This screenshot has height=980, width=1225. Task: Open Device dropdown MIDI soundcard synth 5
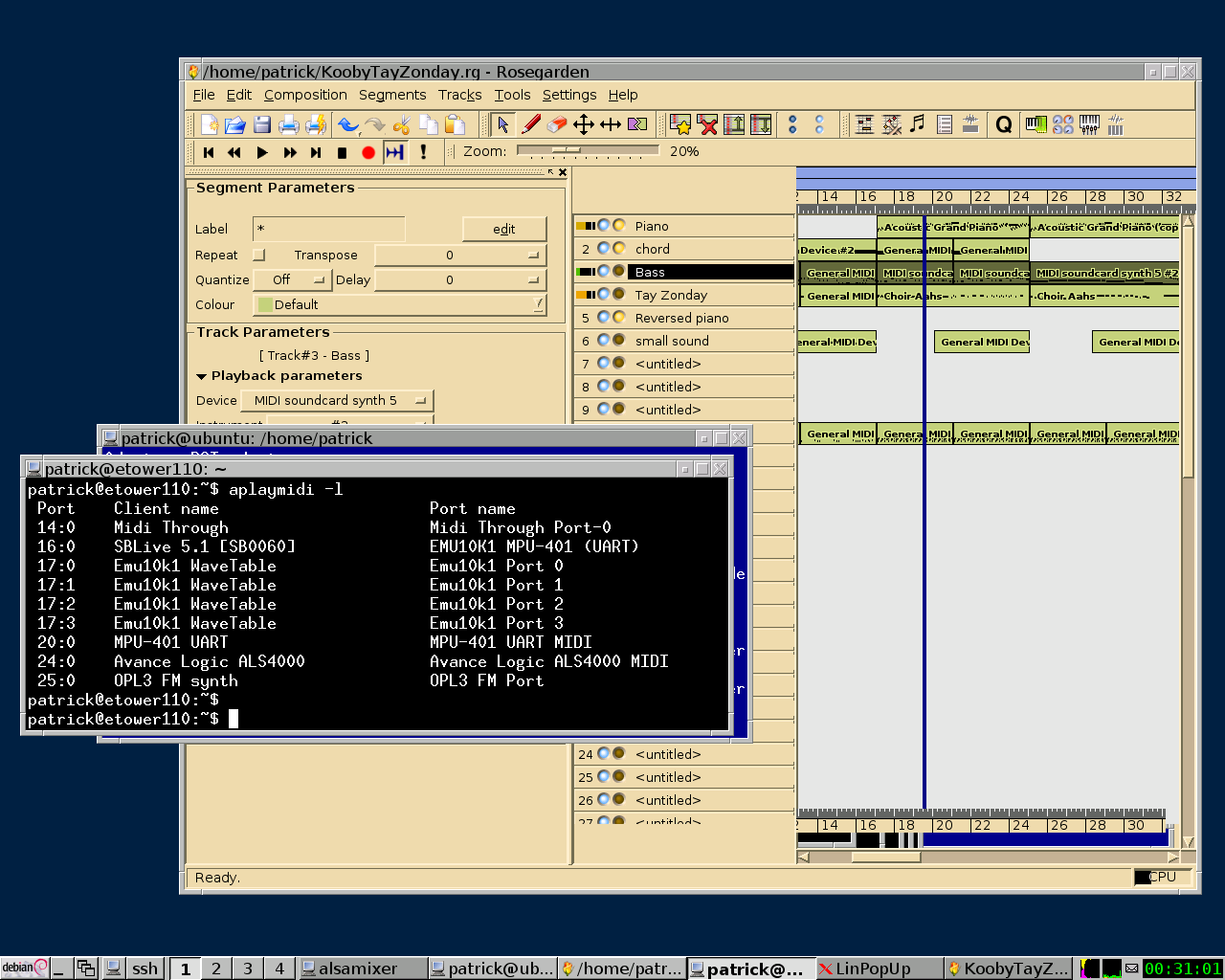[337, 400]
